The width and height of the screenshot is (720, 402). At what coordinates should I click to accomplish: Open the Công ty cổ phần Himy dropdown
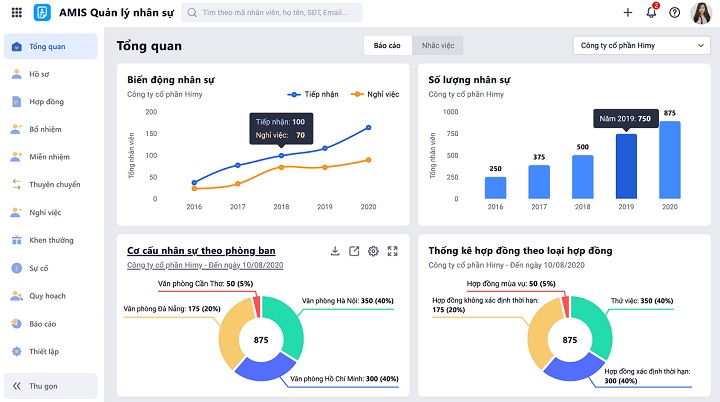[641, 45]
